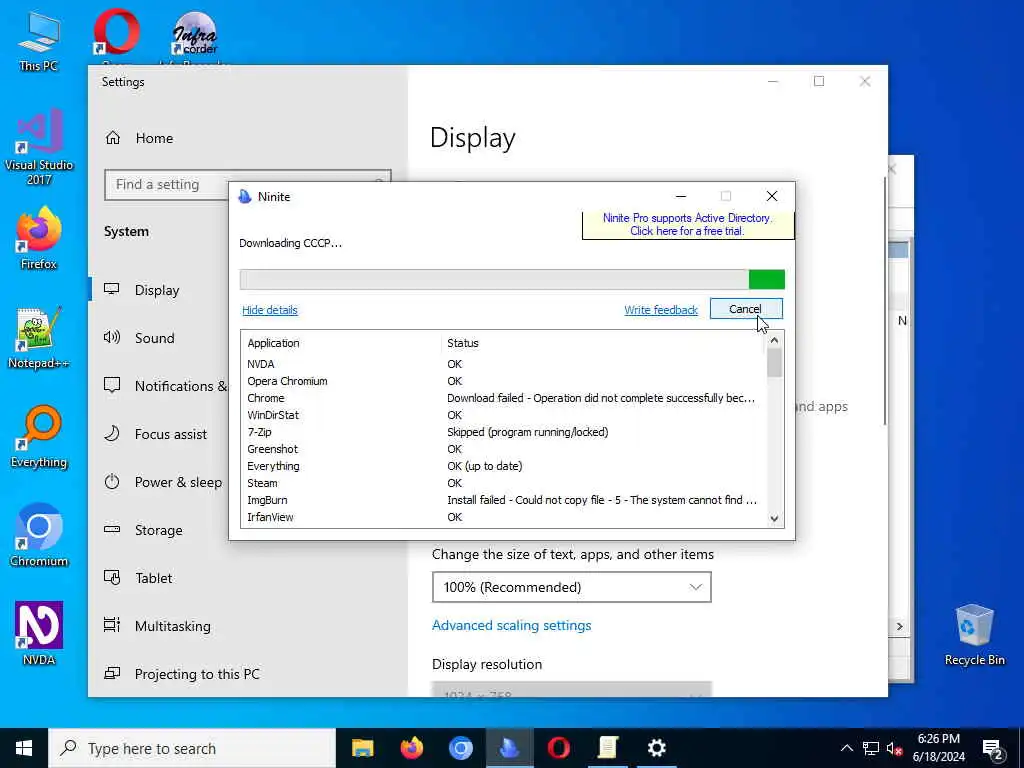1024x768 pixels.
Task: Select the Opera desktop shortcut
Action: pos(116,34)
